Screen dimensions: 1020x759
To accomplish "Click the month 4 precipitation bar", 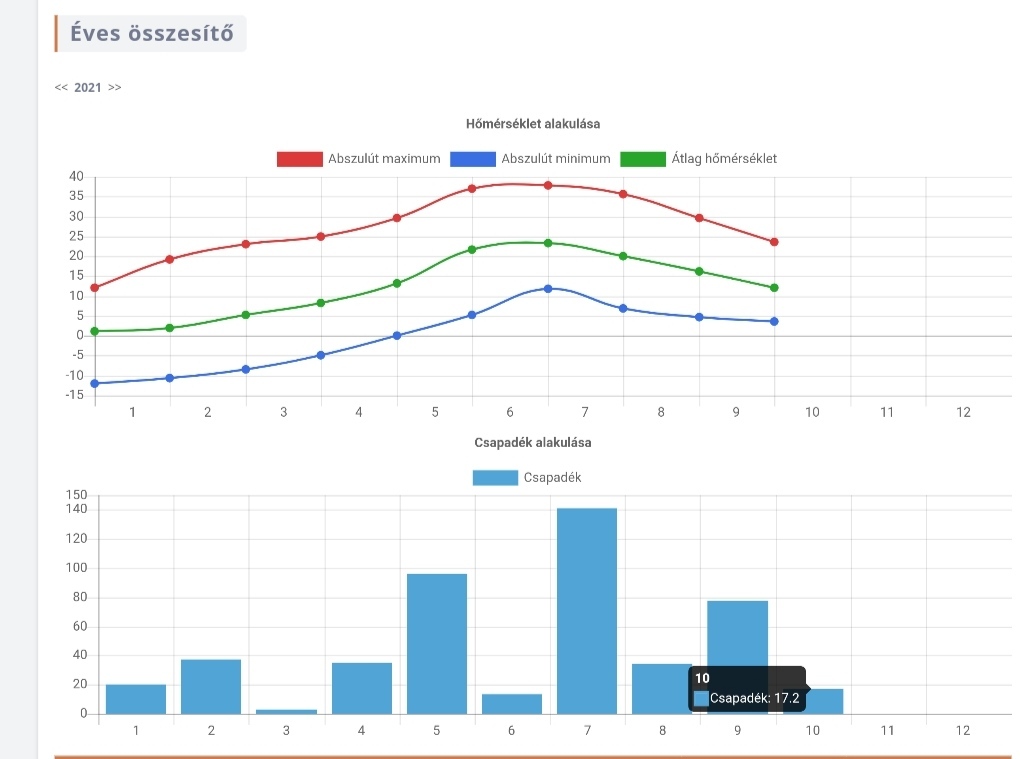I will tap(361, 688).
